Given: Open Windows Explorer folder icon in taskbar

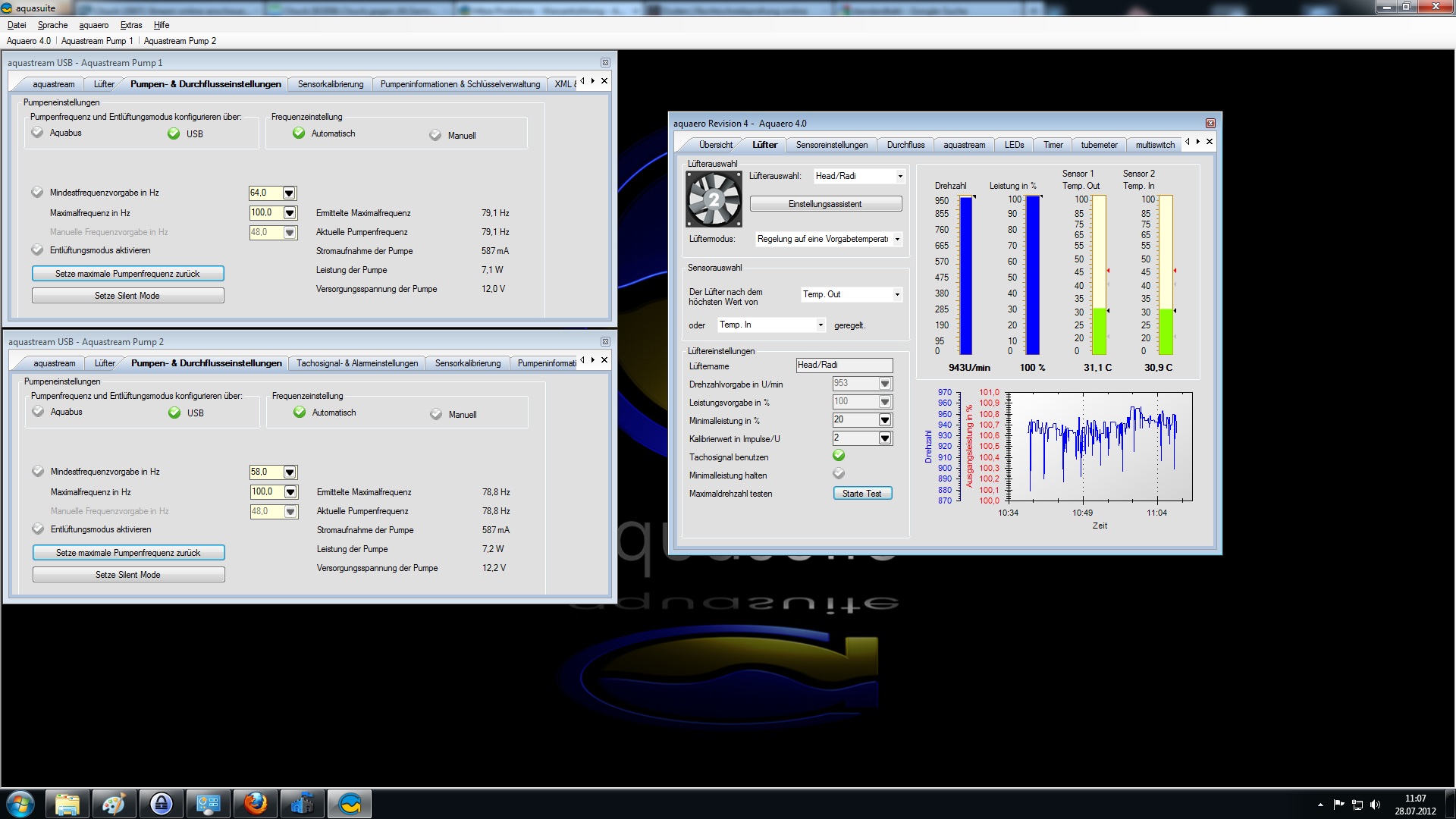Looking at the screenshot, I should 67,803.
